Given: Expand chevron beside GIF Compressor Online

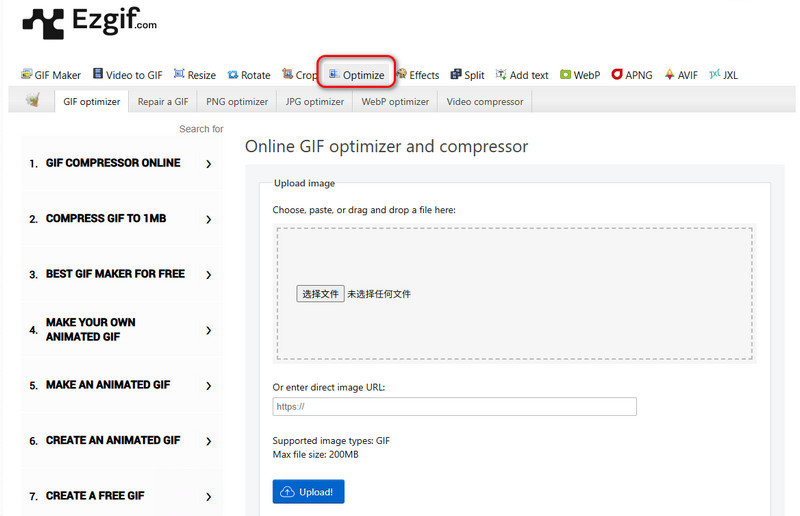Looking at the screenshot, I should [x=209, y=164].
